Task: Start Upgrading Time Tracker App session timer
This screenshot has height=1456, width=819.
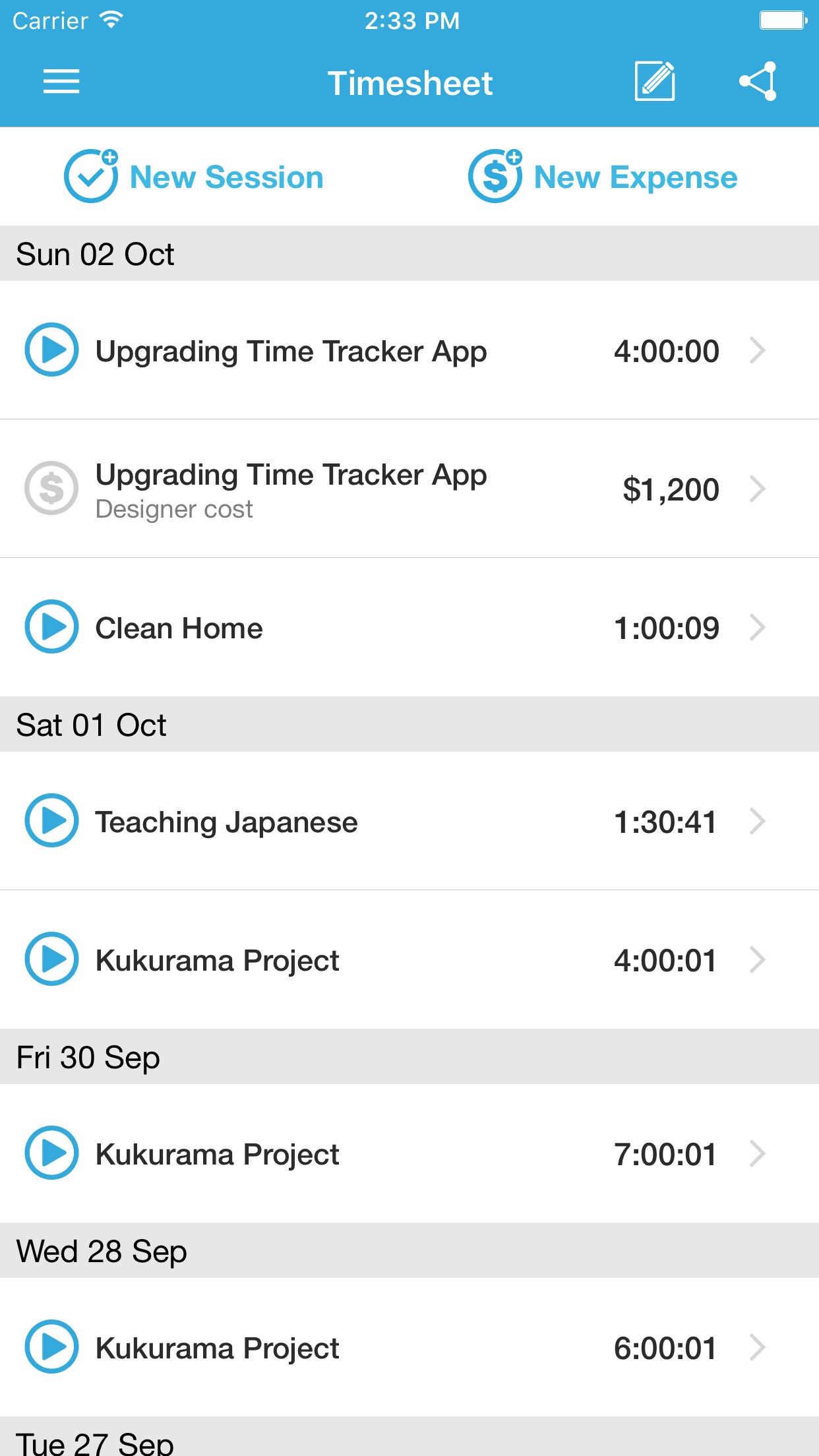Action: [51, 349]
